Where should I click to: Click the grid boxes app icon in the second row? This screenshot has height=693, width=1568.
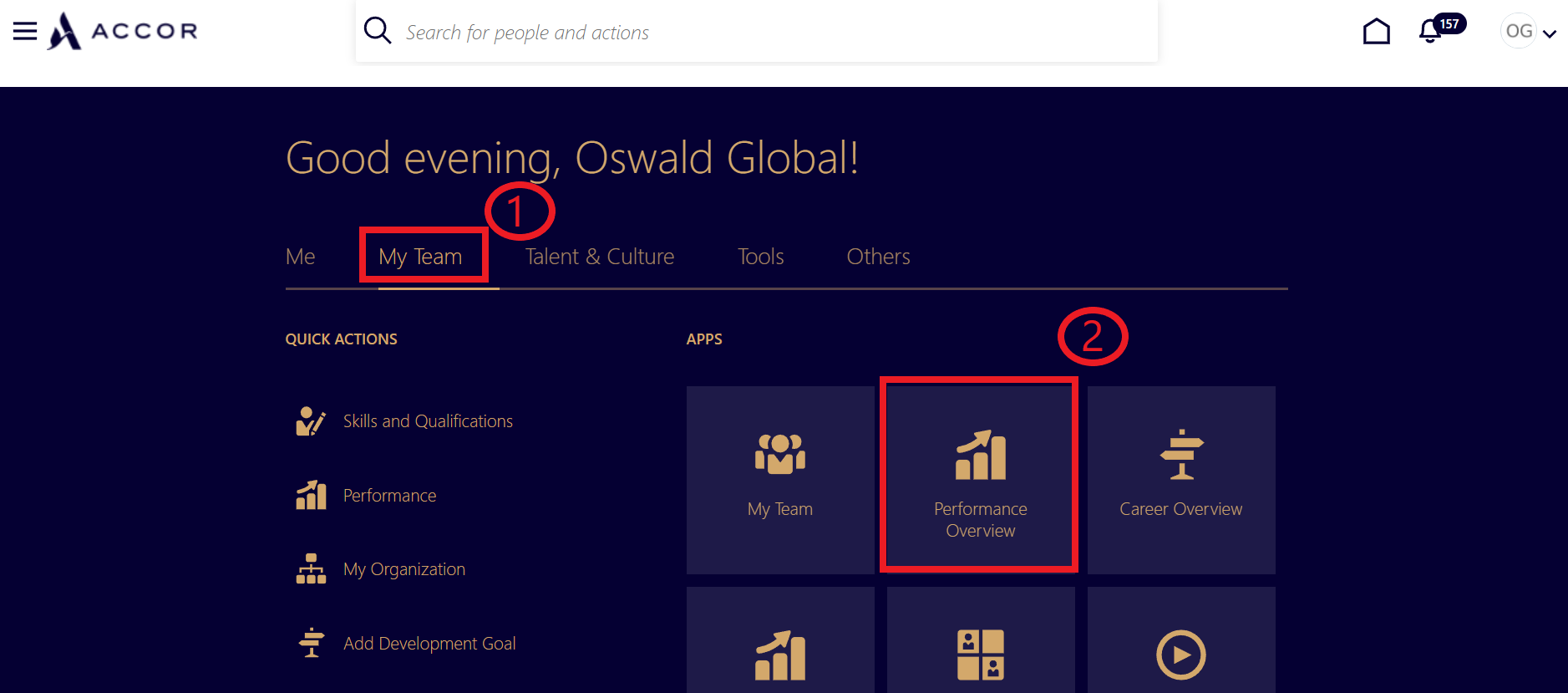(981, 655)
